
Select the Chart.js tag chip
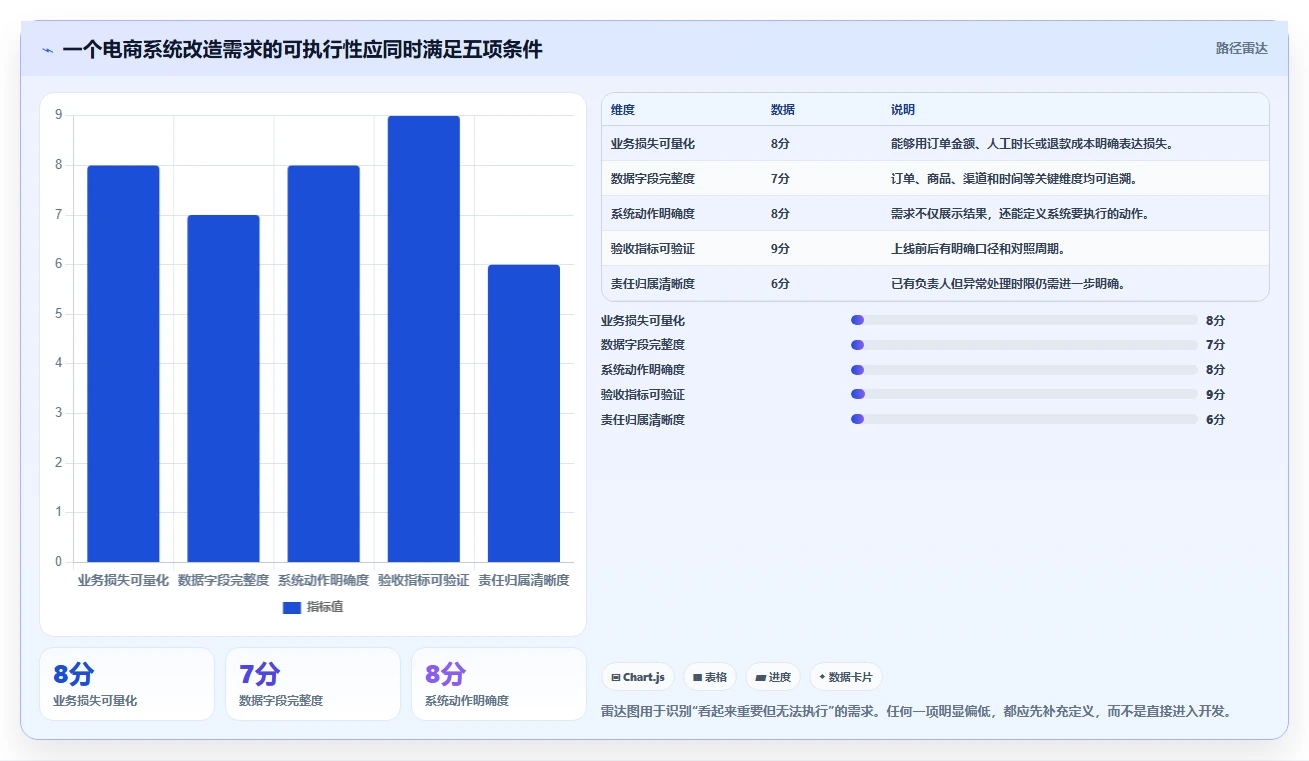[638, 677]
